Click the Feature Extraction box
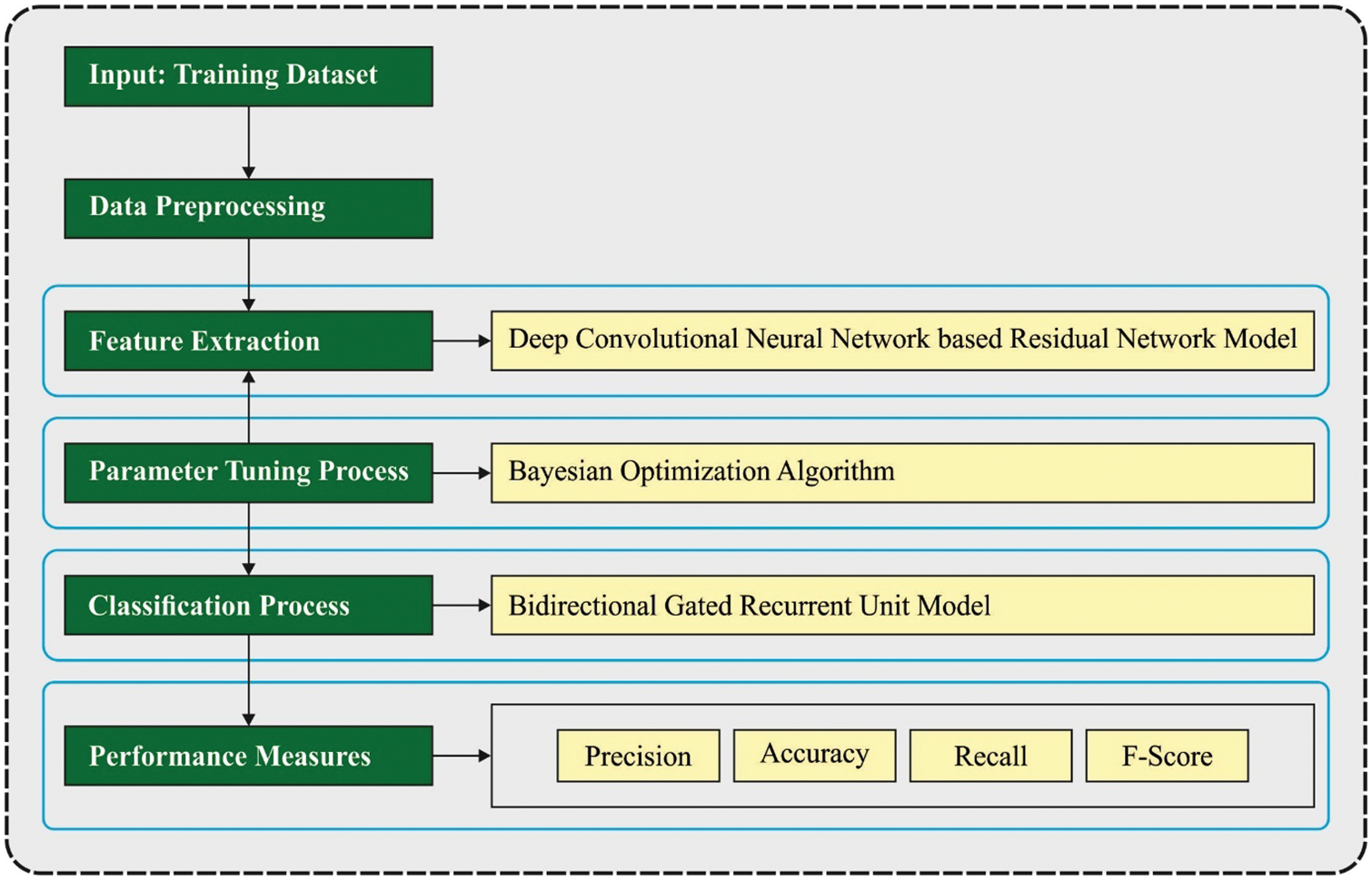1372x880 pixels. (x=247, y=341)
